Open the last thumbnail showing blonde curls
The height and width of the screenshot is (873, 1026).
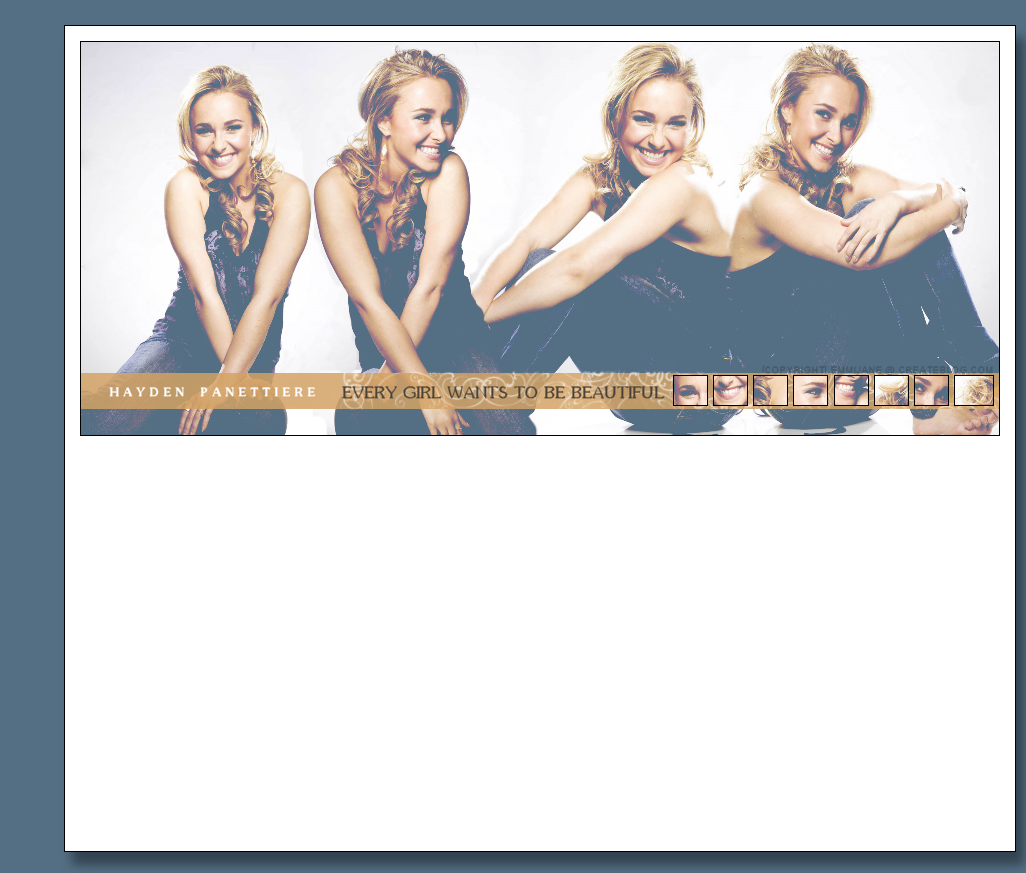pyautogui.click(x=974, y=391)
